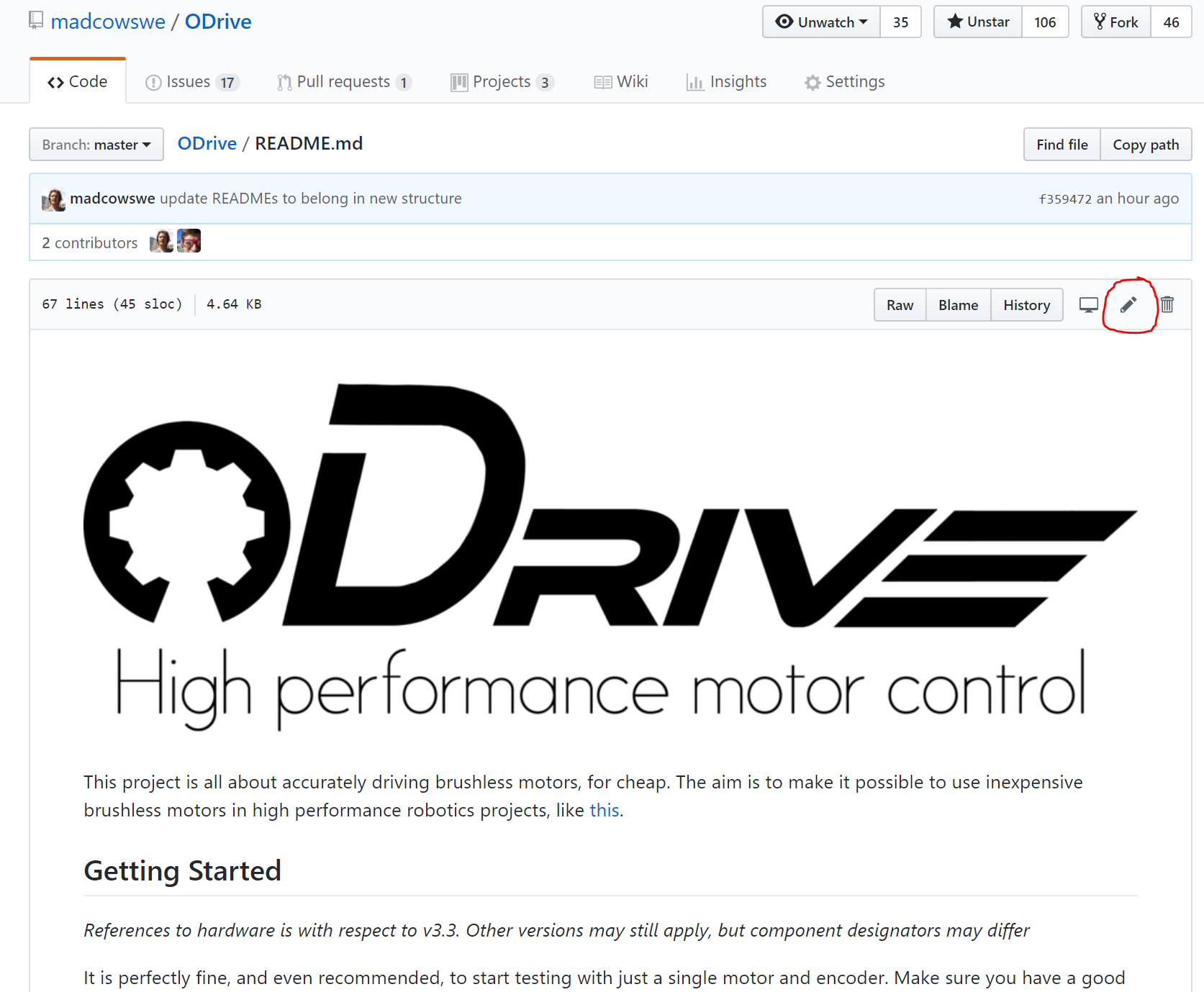Fork the ODrive repository
Image resolution: width=1204 pixels, height=992 pixels.
1116,22
